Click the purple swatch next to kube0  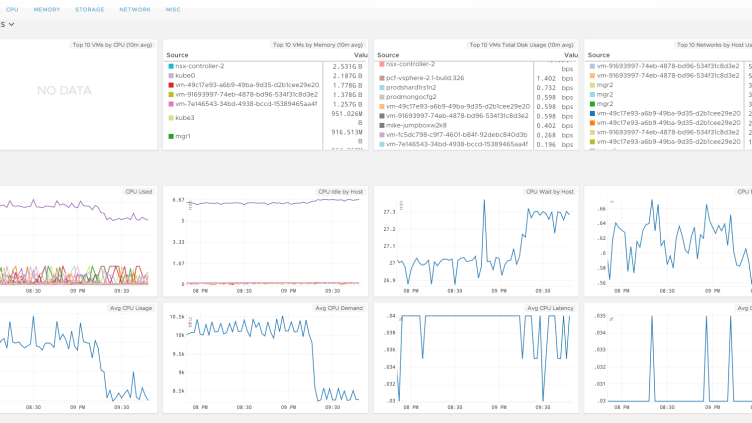click(171, 75)
